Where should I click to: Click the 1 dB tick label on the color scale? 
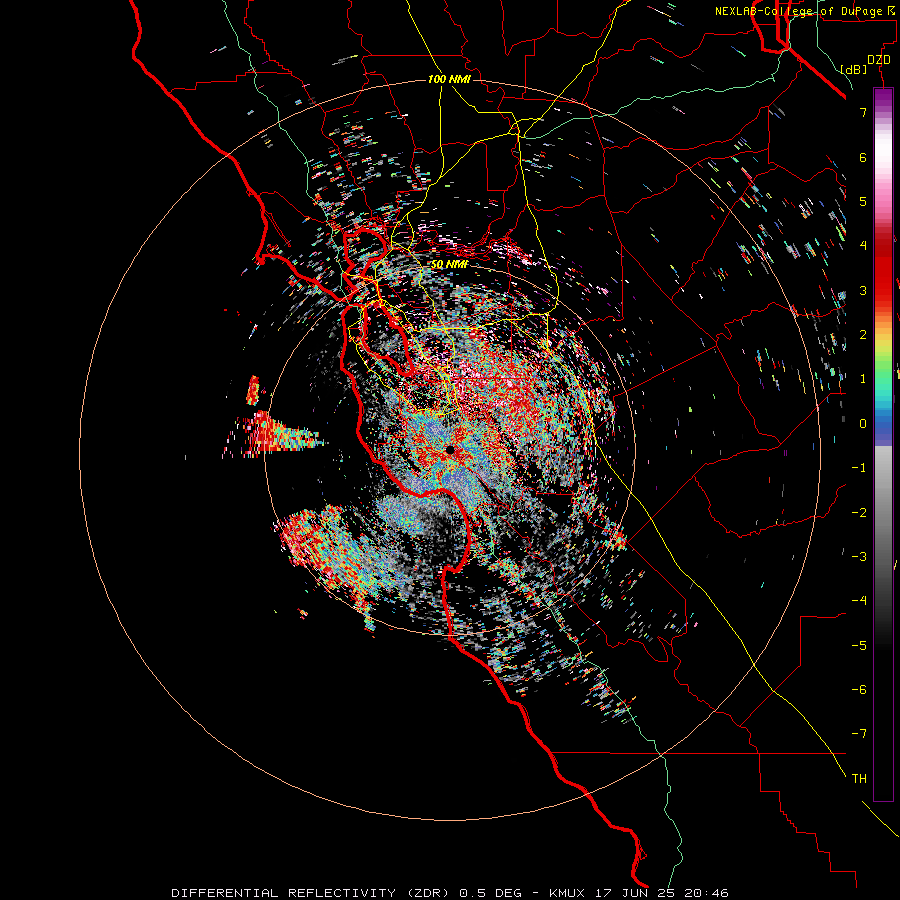pos(863,379)
